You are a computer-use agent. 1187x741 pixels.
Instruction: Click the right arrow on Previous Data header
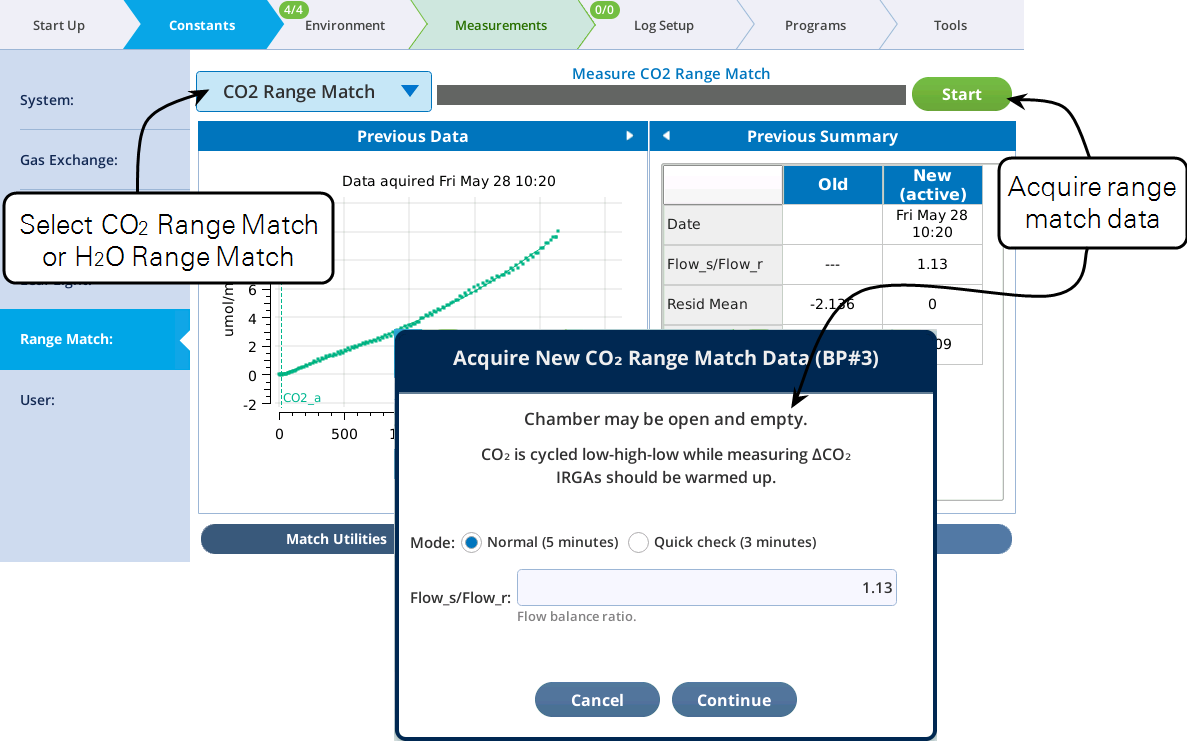pyautogui.click(x=630, y=136)
